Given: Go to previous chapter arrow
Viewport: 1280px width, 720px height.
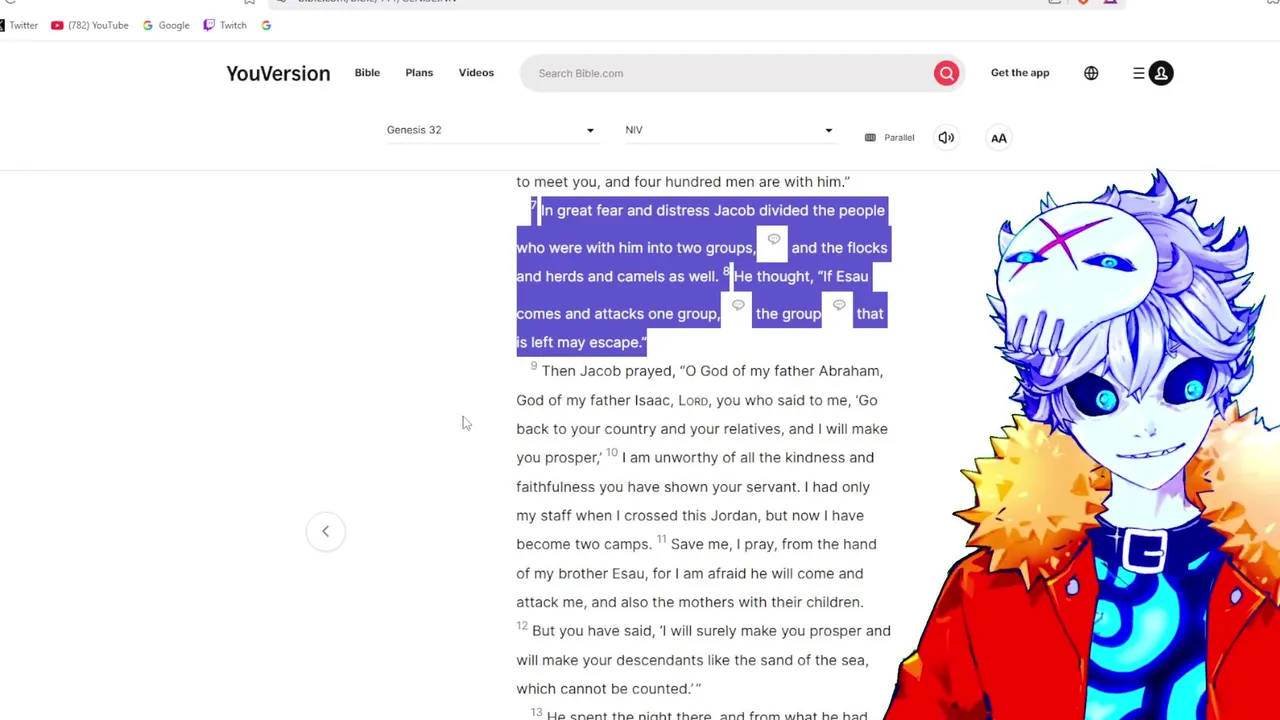Looking at the screenshot, I should pos(325,531).
